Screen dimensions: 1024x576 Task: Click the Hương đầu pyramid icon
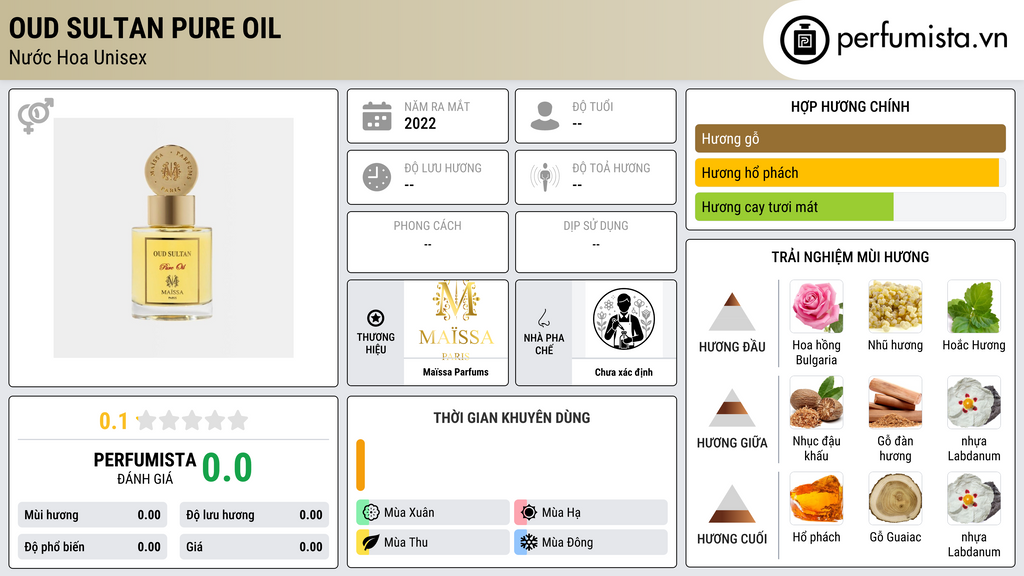click(732, 312)
